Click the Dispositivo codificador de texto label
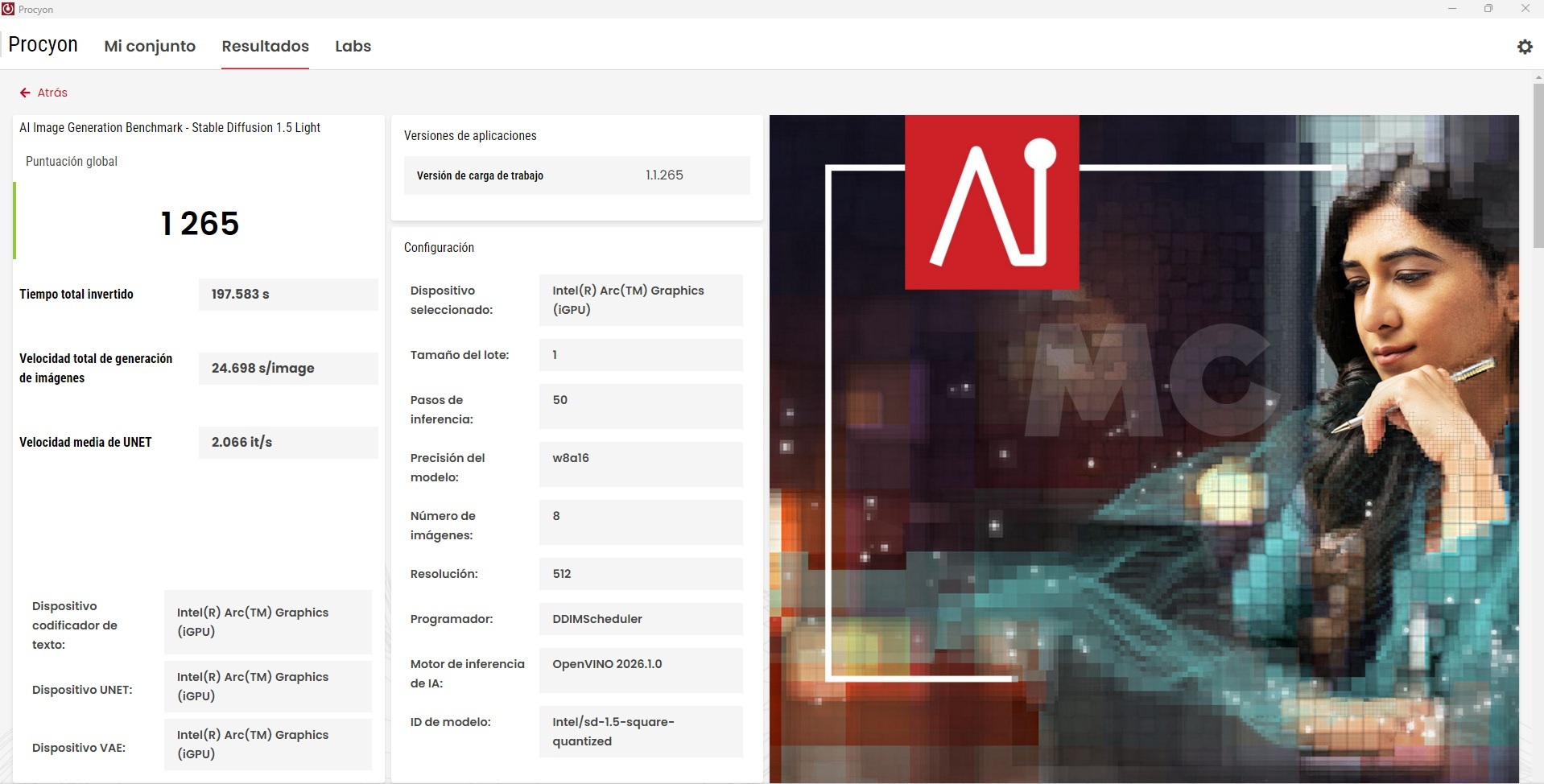 coord(75,625)
